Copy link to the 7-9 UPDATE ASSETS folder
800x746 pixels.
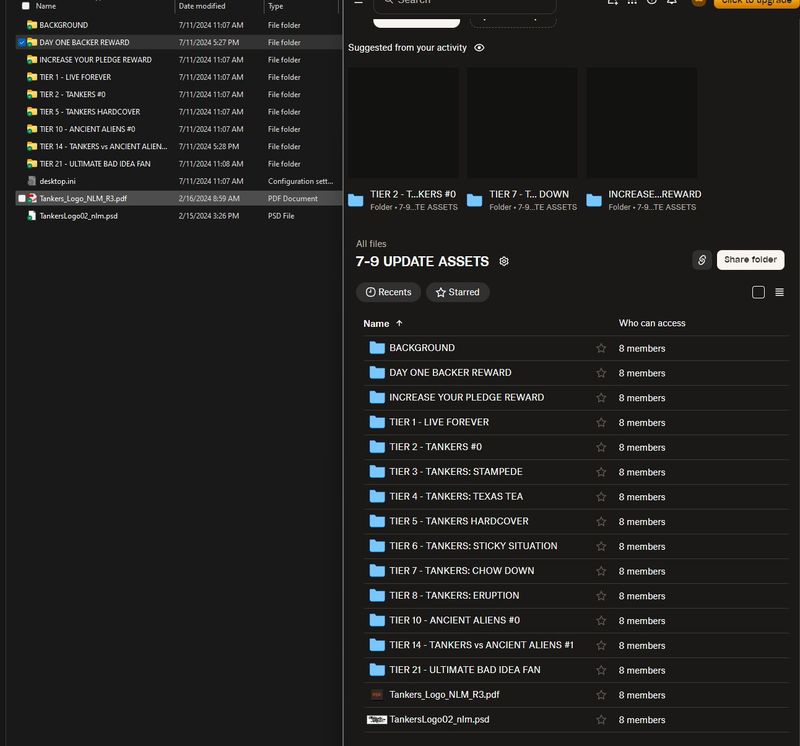pos(702,260)
